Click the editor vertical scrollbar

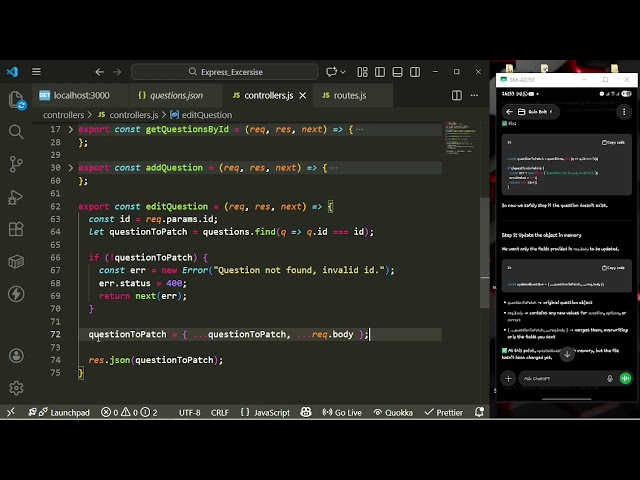(484, 253)
